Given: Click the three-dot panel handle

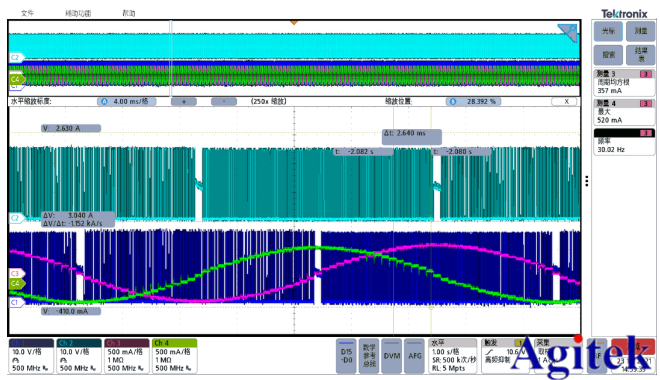Looking at the screenshot, I should (586, 181).
